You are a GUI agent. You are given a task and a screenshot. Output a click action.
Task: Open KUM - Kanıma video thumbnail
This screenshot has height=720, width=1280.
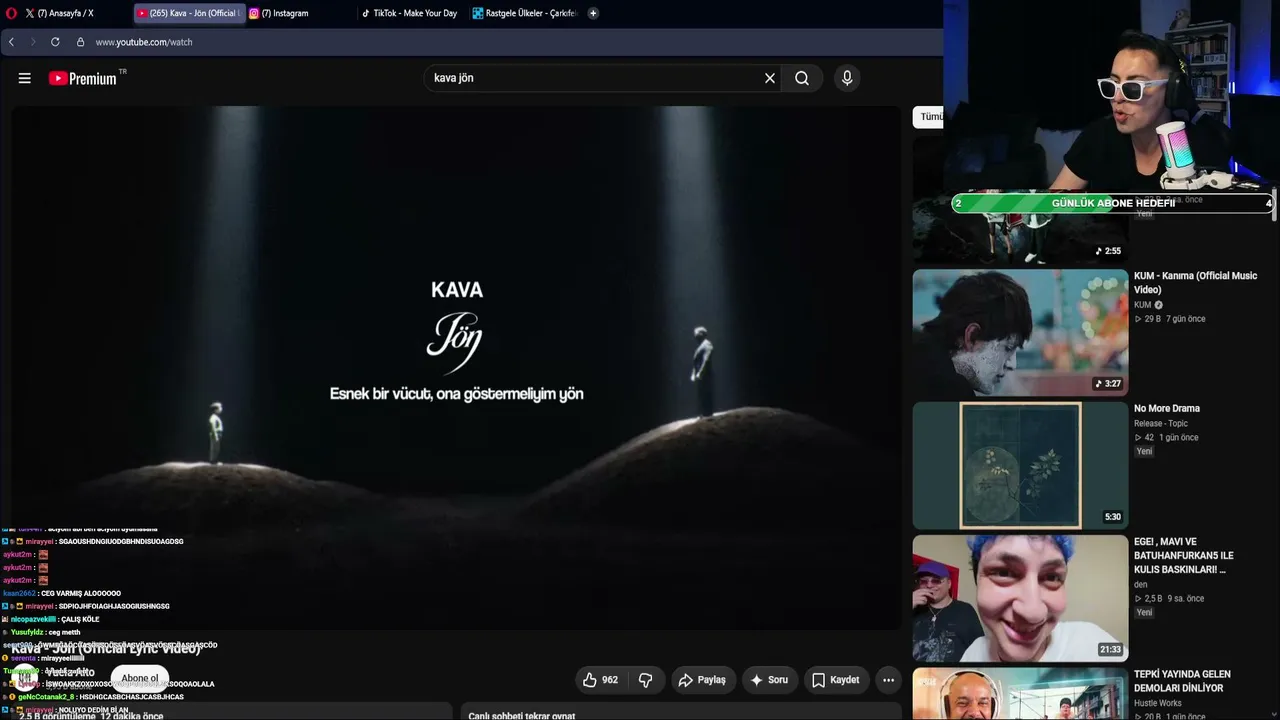1020,332
